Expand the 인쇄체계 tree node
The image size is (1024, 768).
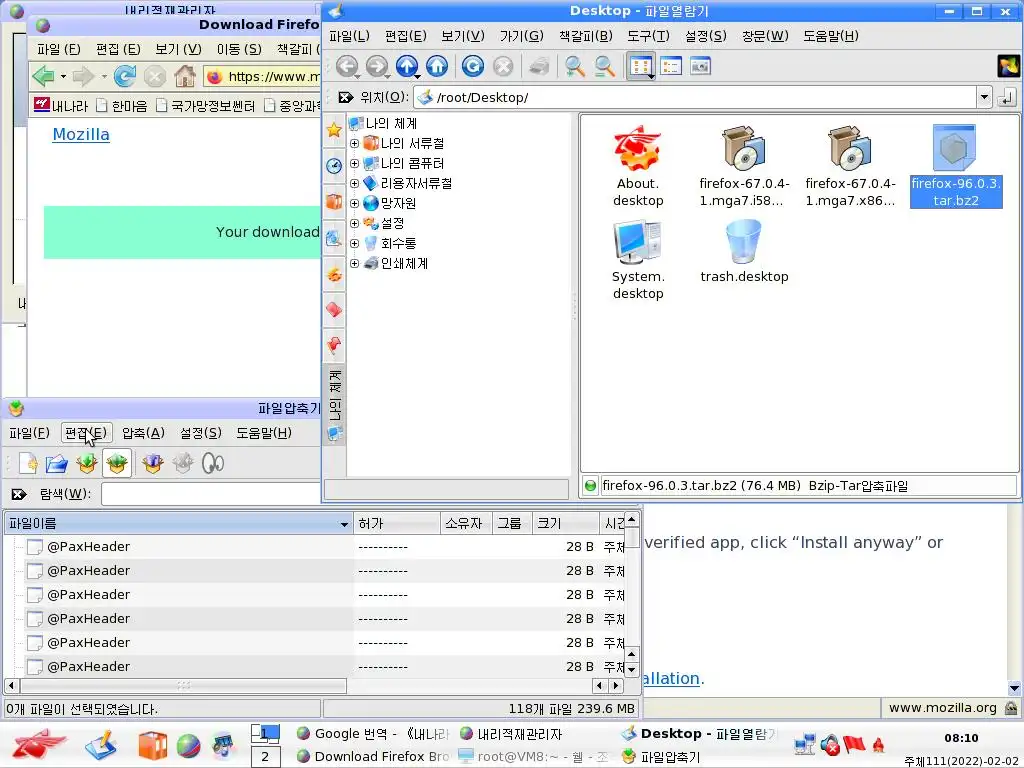[354, 263]
